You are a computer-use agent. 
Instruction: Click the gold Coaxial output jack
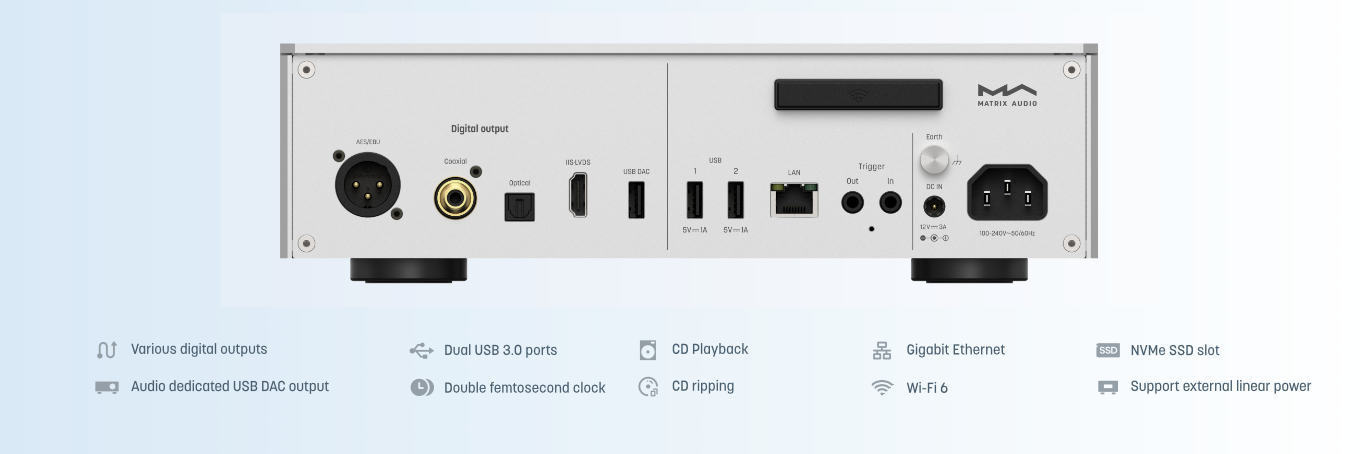(x=455, y=198)
